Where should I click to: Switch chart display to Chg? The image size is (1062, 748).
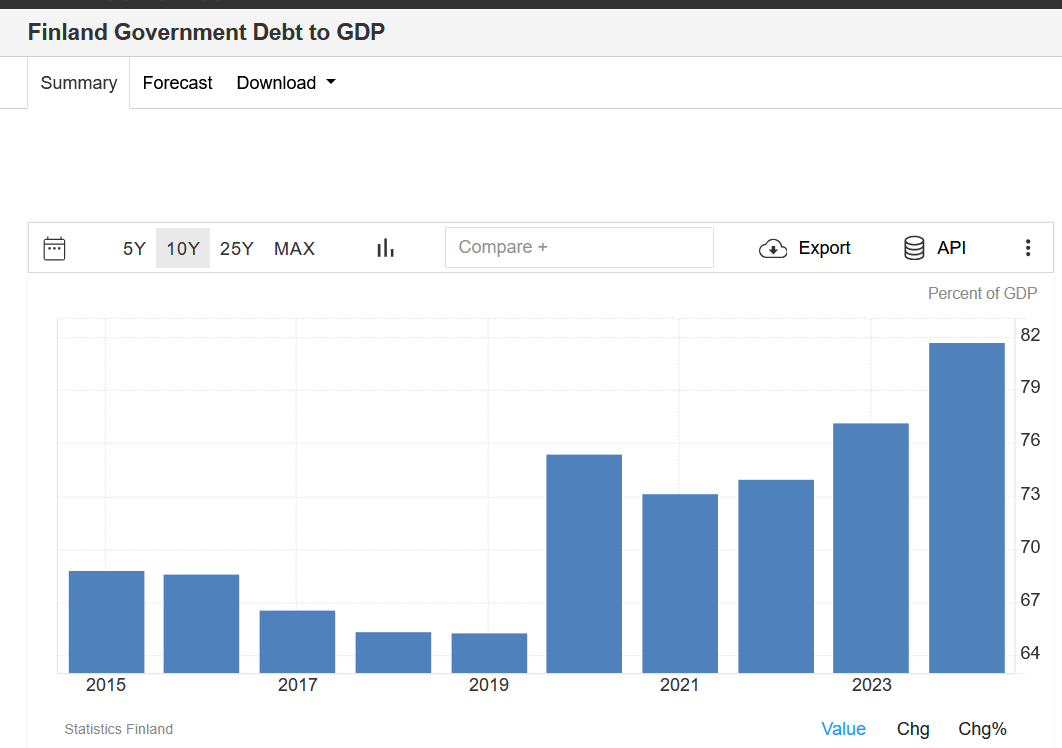(913, 729)
